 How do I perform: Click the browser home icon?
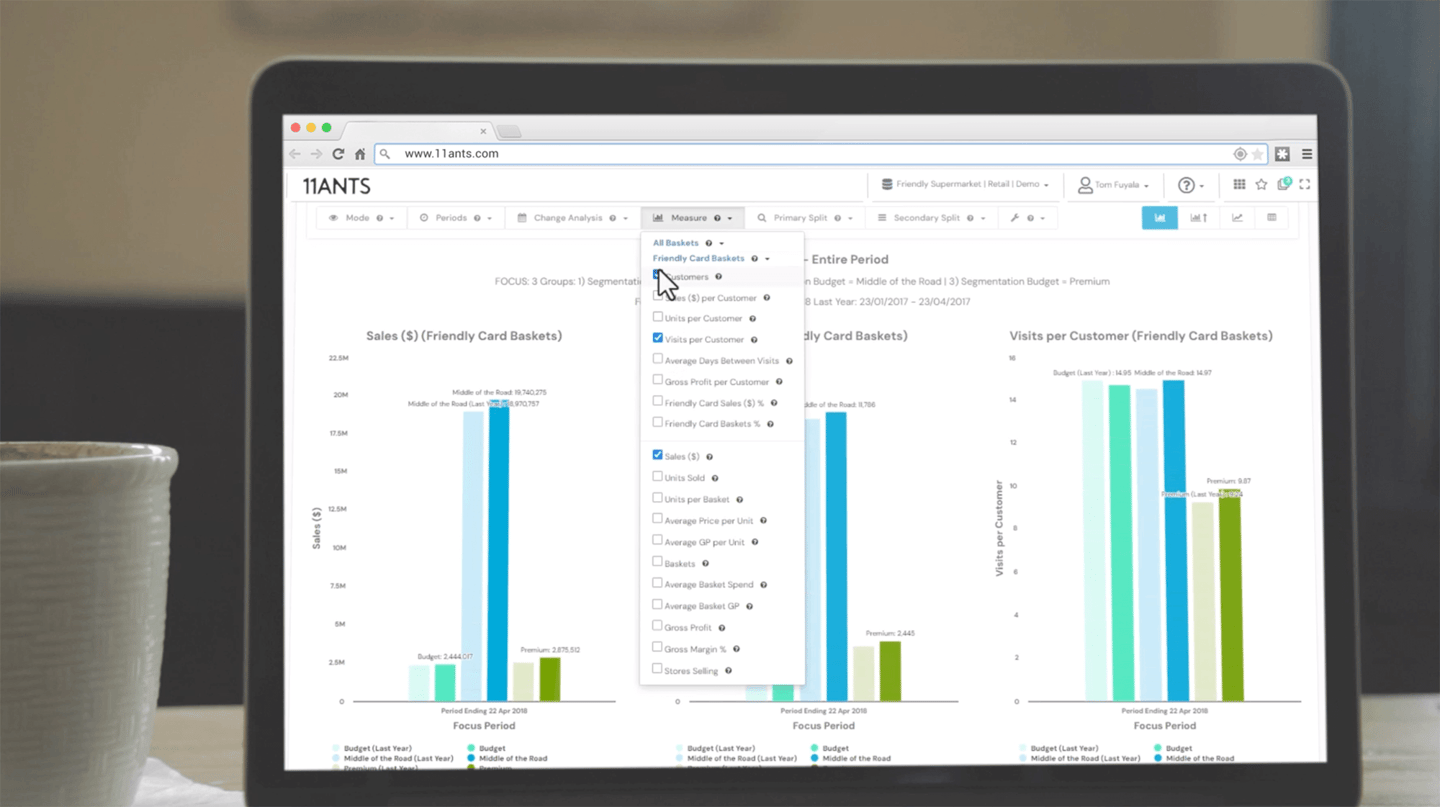[360, 154]
